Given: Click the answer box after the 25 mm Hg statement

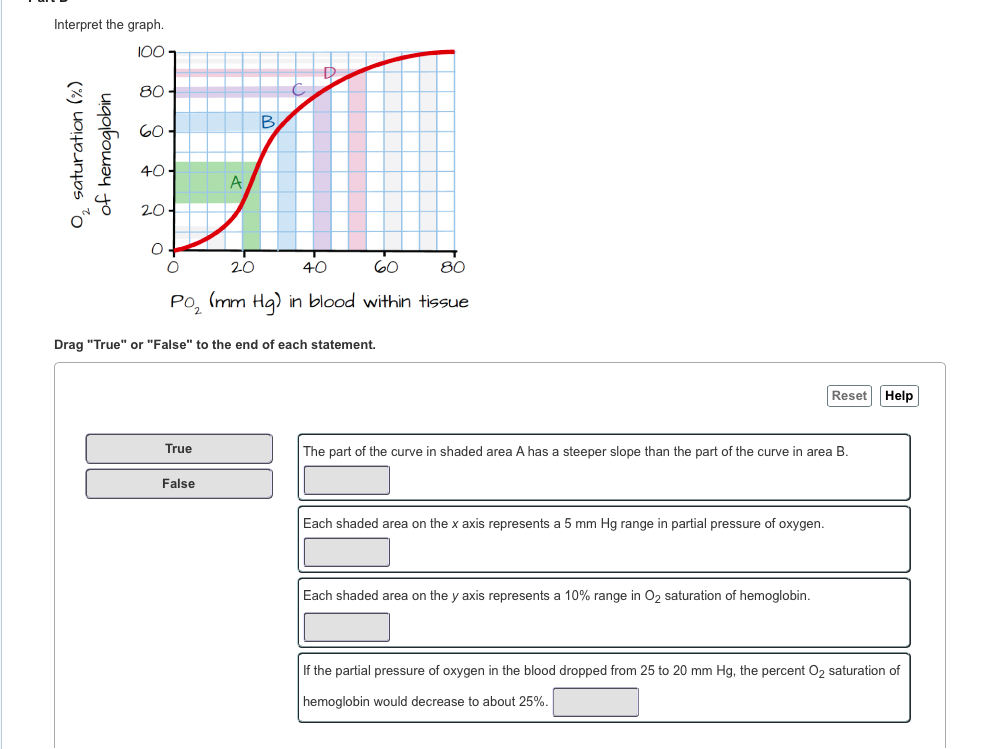Looking at the screenshot, I should tap(595, 701).
